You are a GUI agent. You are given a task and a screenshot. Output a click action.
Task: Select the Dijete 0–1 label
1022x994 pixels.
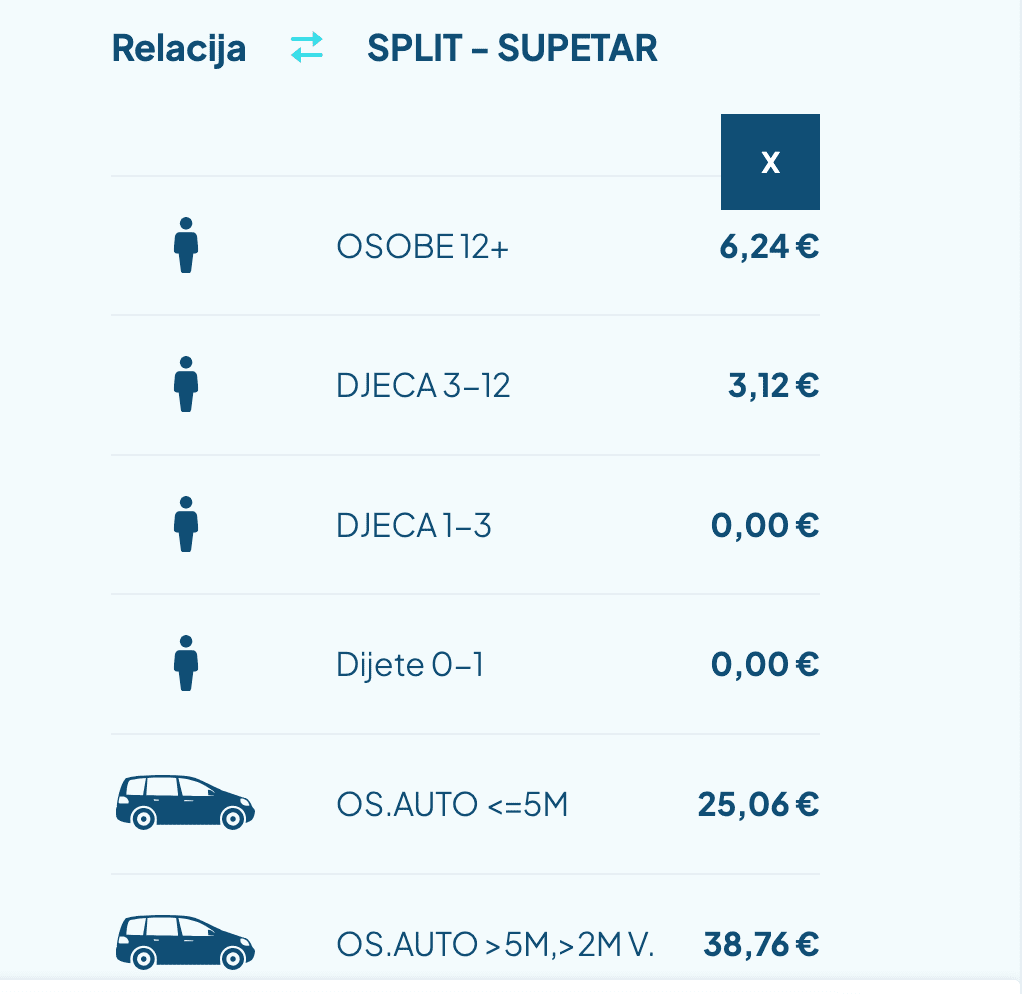(410, 665)
